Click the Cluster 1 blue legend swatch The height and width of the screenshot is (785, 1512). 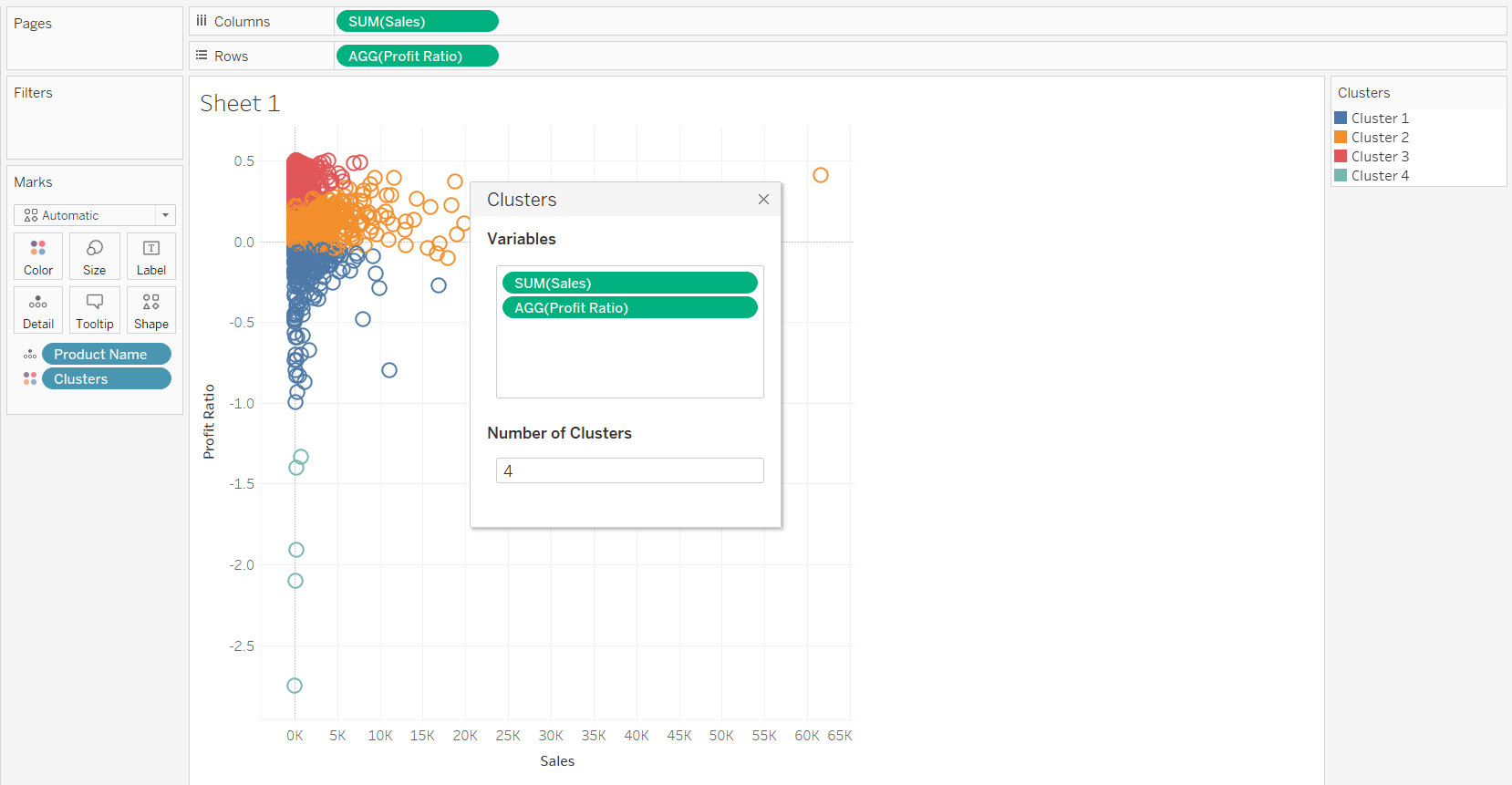coord(1341,118)
